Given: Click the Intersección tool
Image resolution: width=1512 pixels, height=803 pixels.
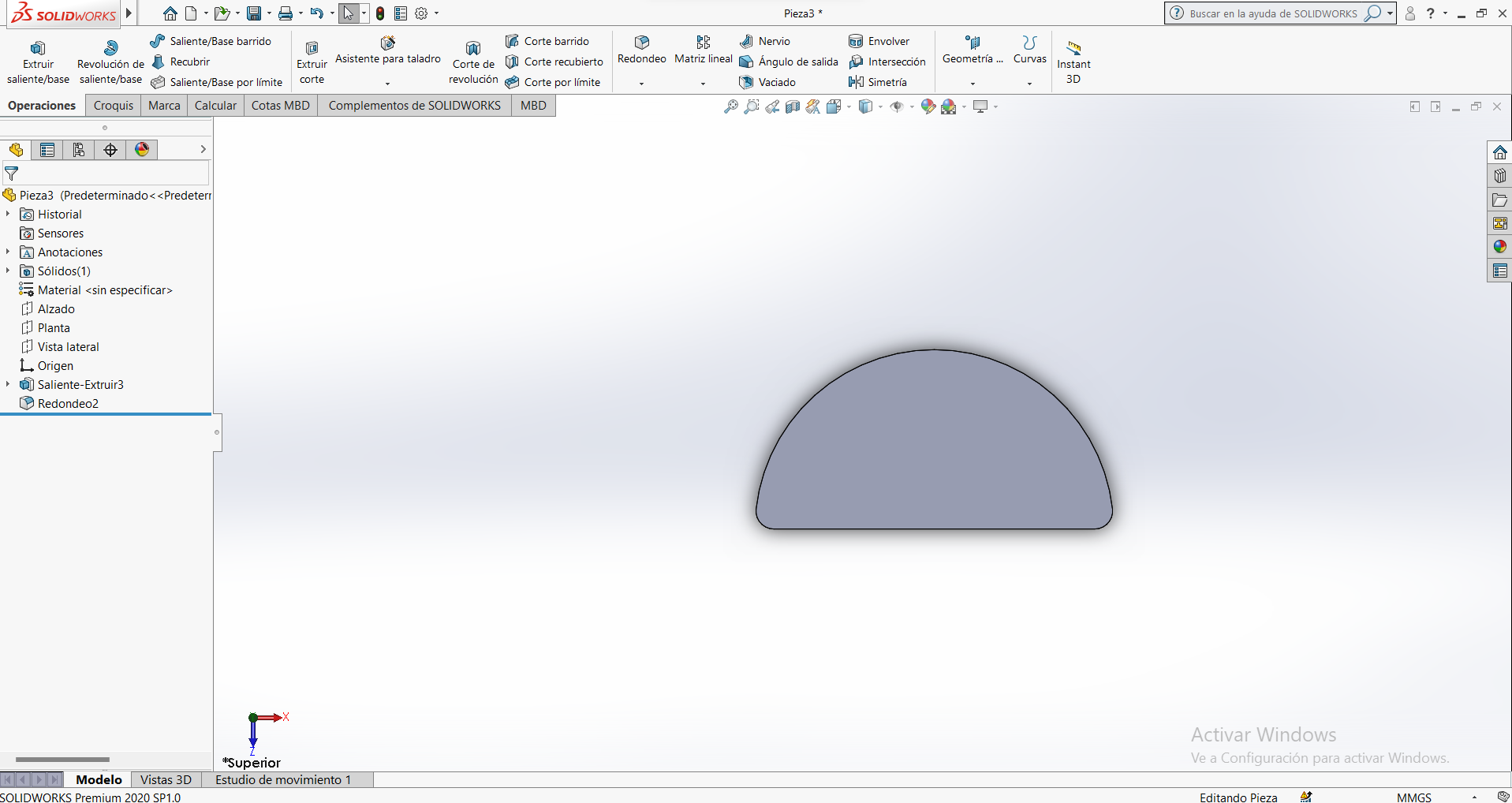Looking at the screenshot, I should 887,62.
